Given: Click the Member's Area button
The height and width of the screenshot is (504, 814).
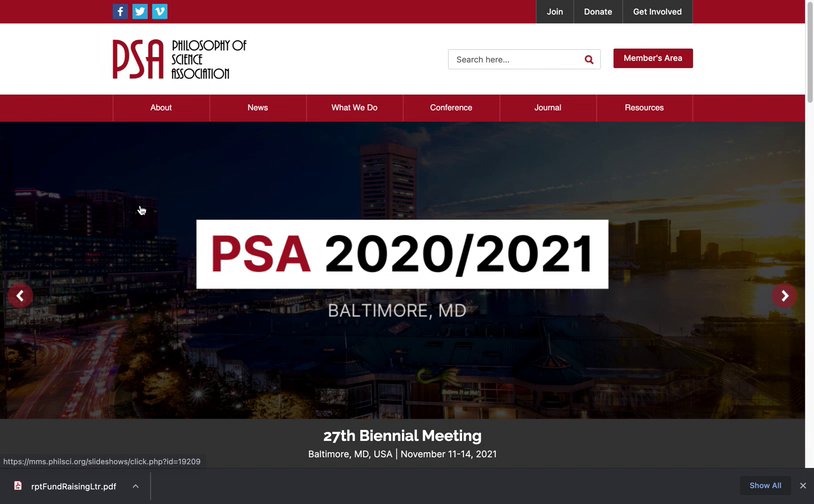Looking at the screenshot, I should coord(652,59).
